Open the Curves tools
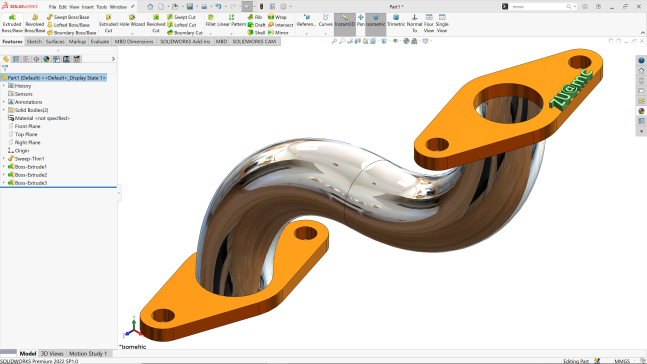The width and height of the screenshot is (647, 364). click(x=326, y=24)
